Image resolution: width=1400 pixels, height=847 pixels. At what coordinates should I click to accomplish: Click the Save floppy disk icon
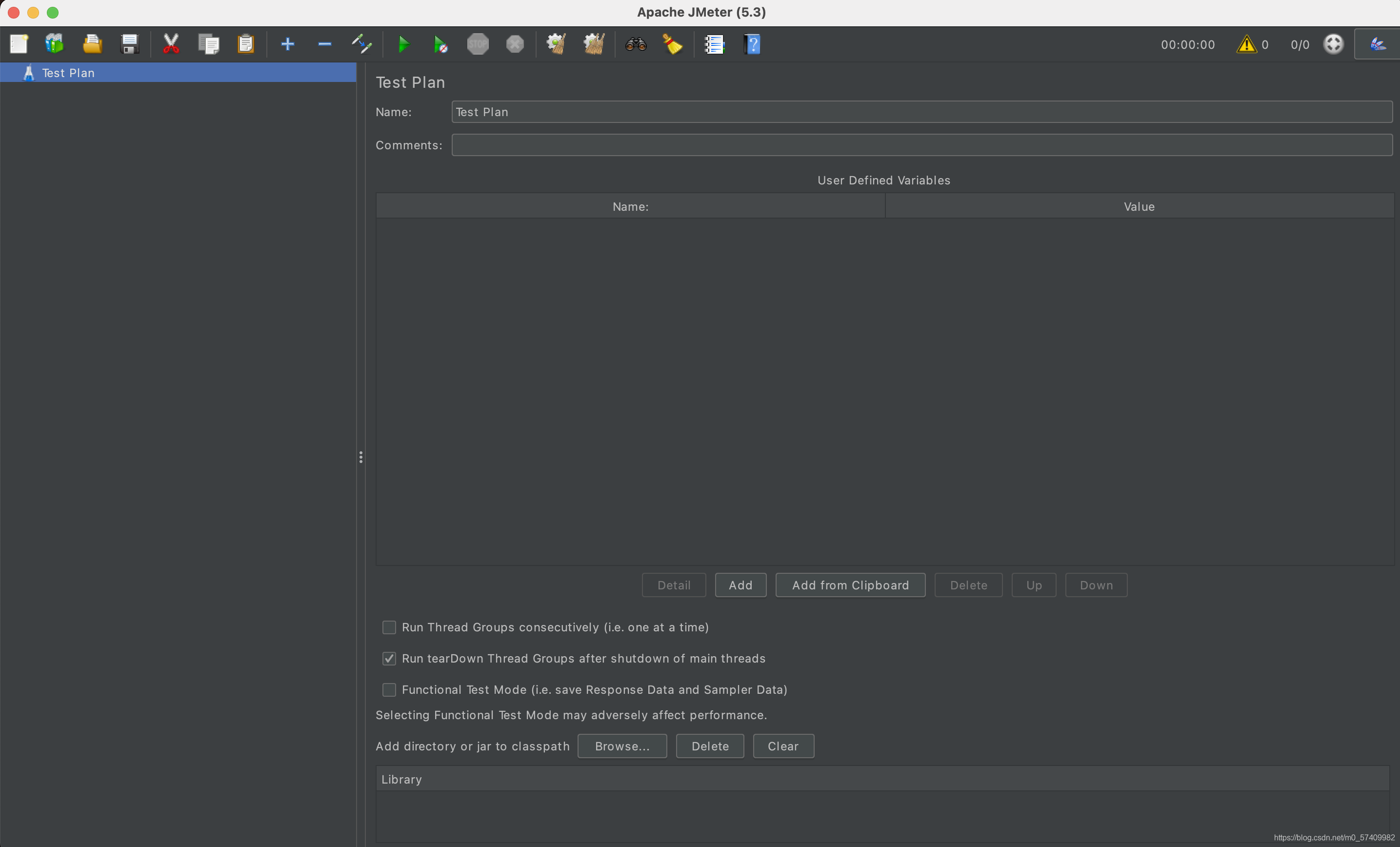130,44
